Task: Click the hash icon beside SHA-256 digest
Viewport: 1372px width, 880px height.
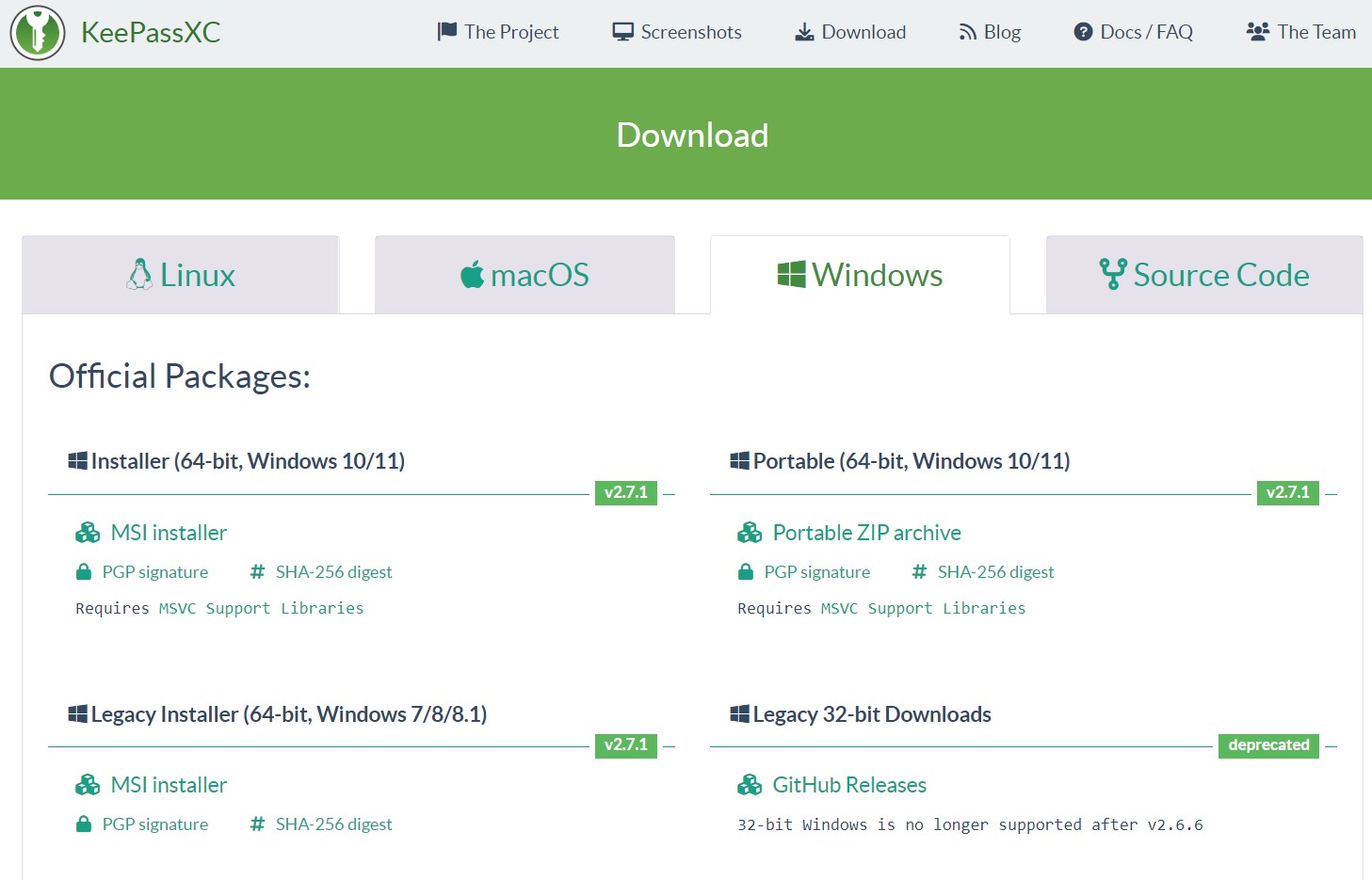Action: [x=256, y=570]
